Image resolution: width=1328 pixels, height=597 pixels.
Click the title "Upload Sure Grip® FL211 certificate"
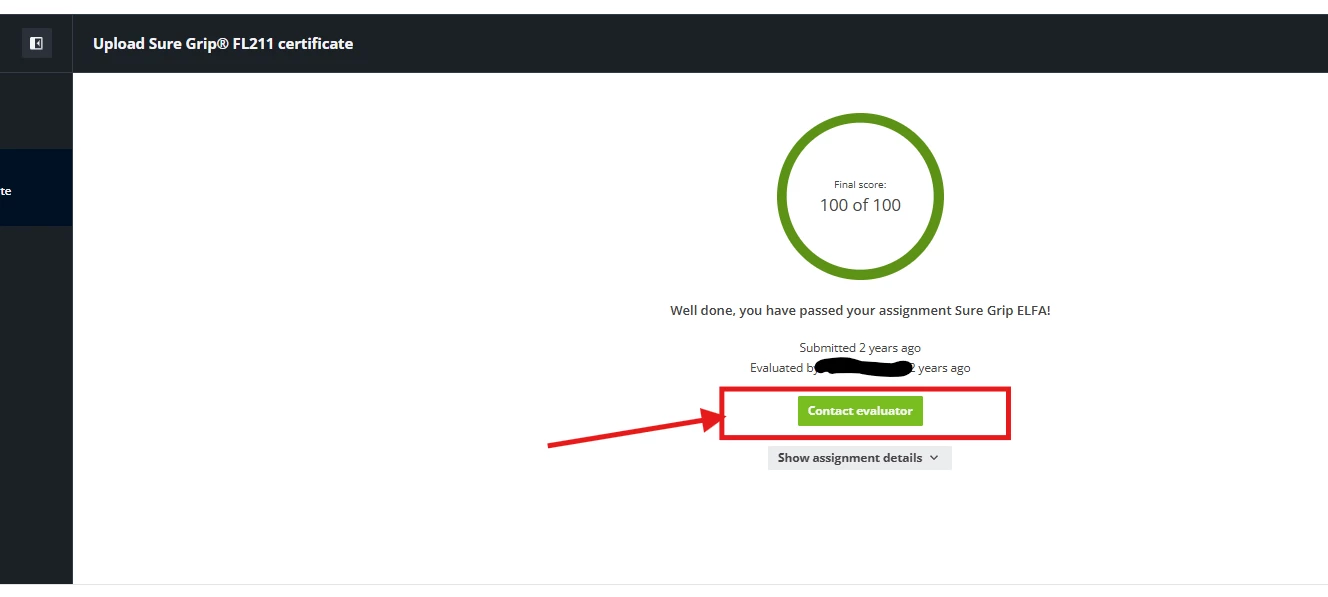point(223,44)
